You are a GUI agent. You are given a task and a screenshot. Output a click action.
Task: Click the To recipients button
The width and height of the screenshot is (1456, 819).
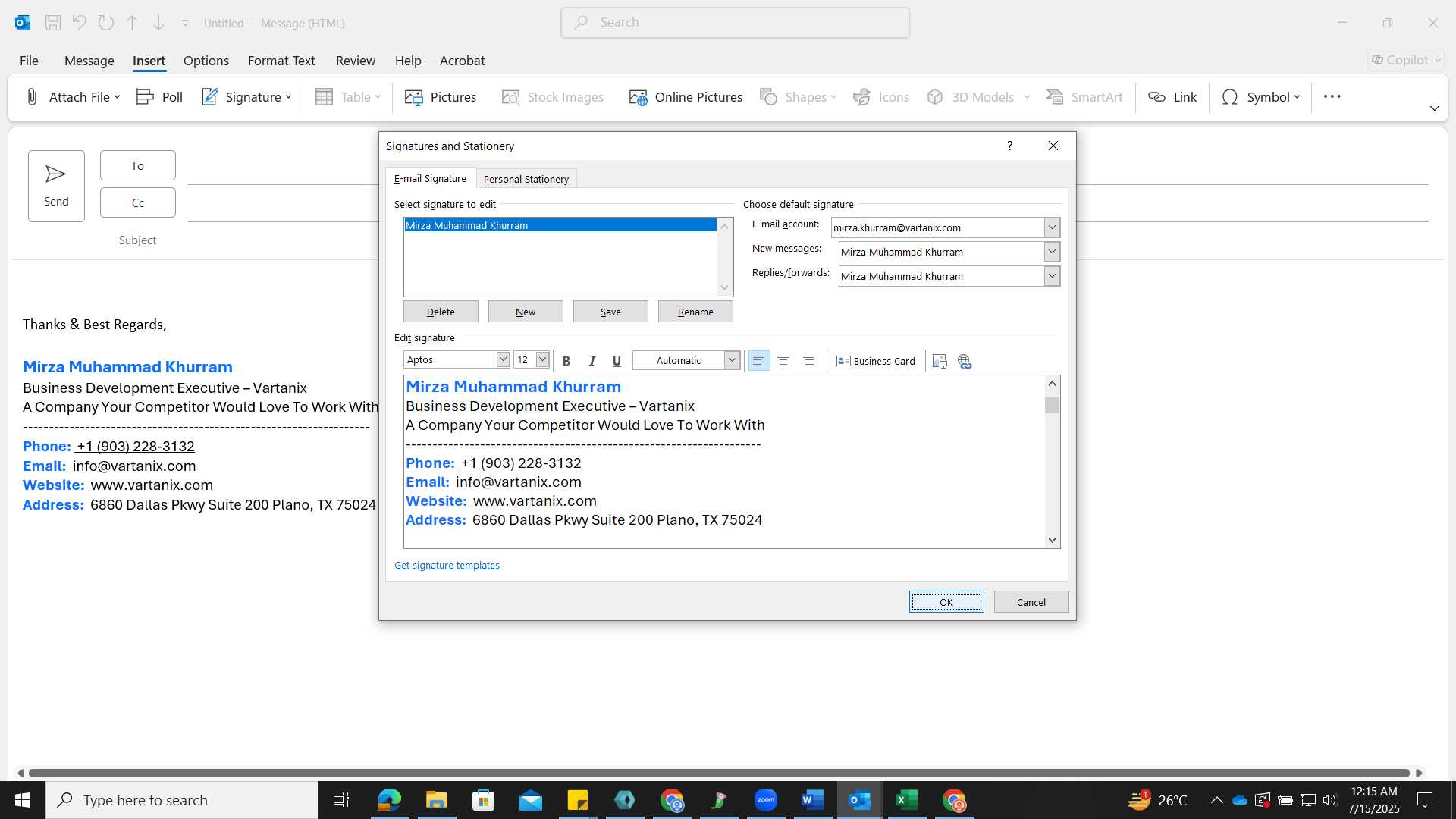click(137, 165)
